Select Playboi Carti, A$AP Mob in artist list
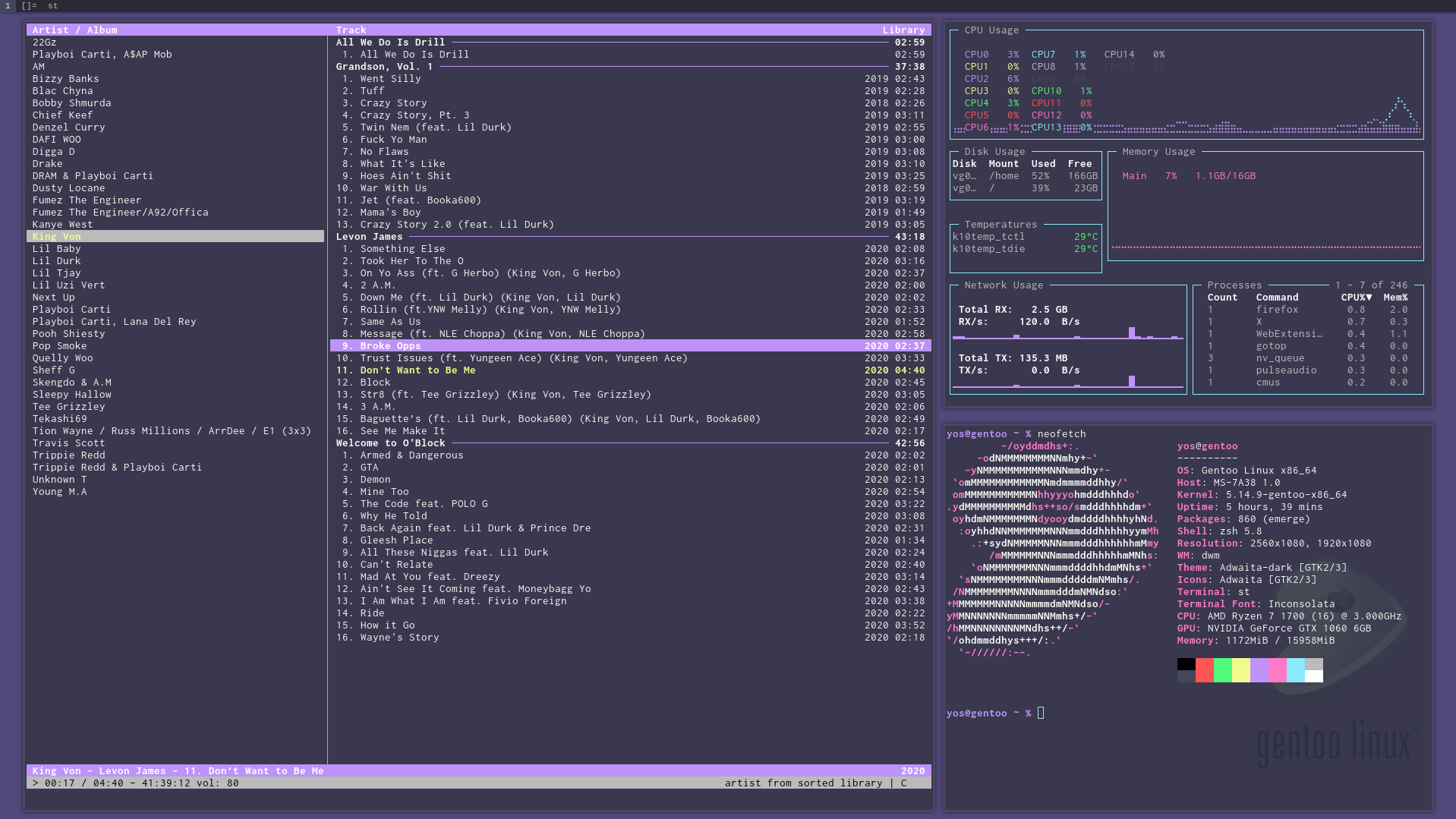Image resolution: width=1456 pixels, height=819 pixels. tap(102, 54)
